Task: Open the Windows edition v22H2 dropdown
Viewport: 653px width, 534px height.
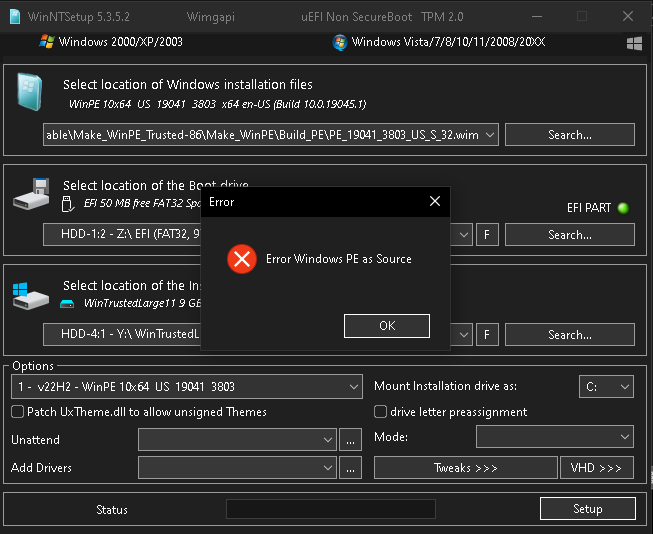Action: coord(187,386)
